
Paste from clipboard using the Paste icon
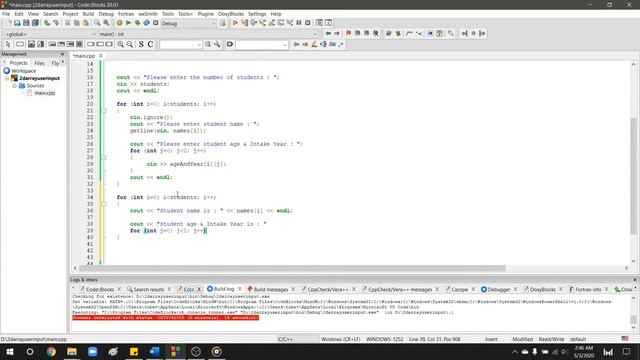(x=85, y=23)
